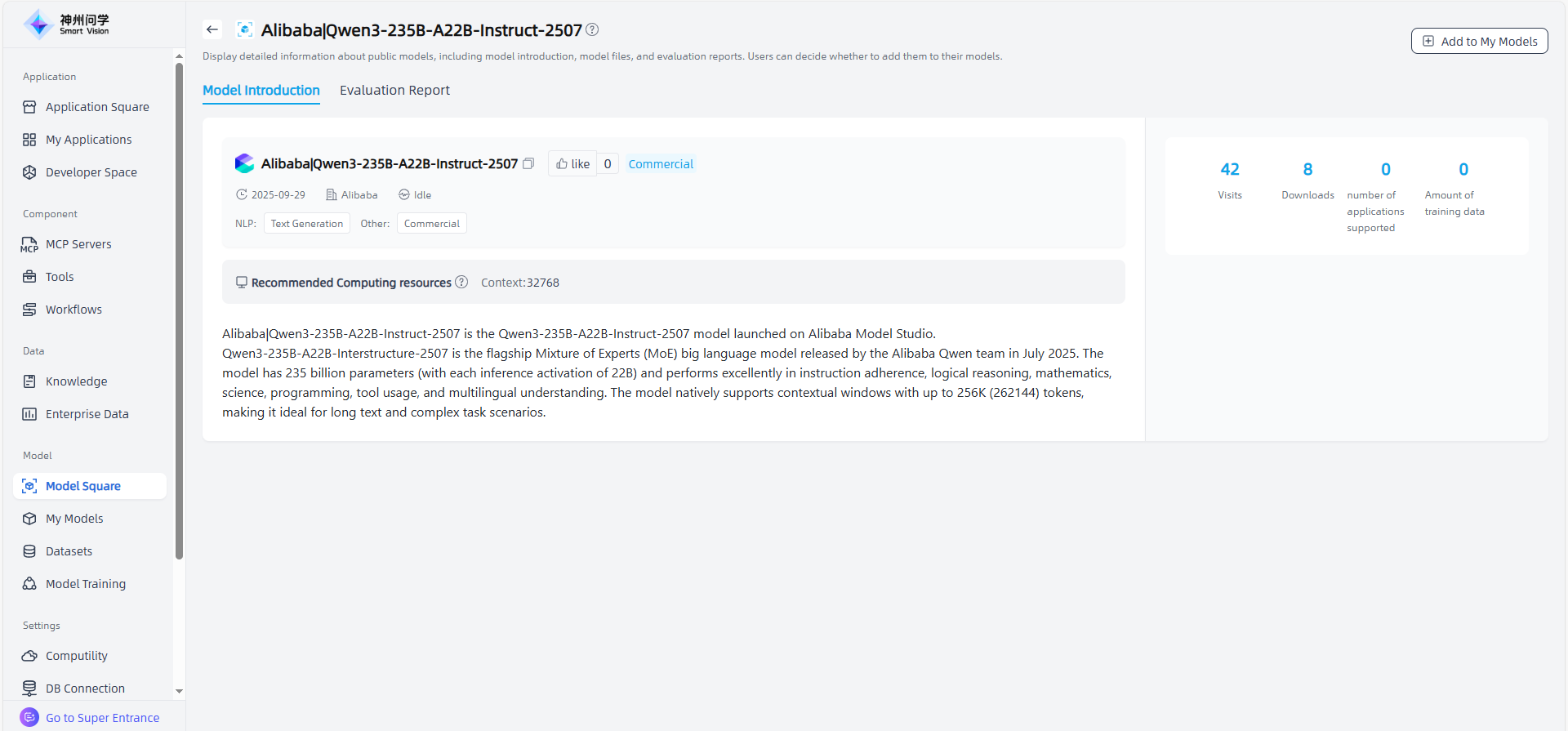Open DB Connection settings
Viewport: 1568px width, 731px height.
[85, 689]
